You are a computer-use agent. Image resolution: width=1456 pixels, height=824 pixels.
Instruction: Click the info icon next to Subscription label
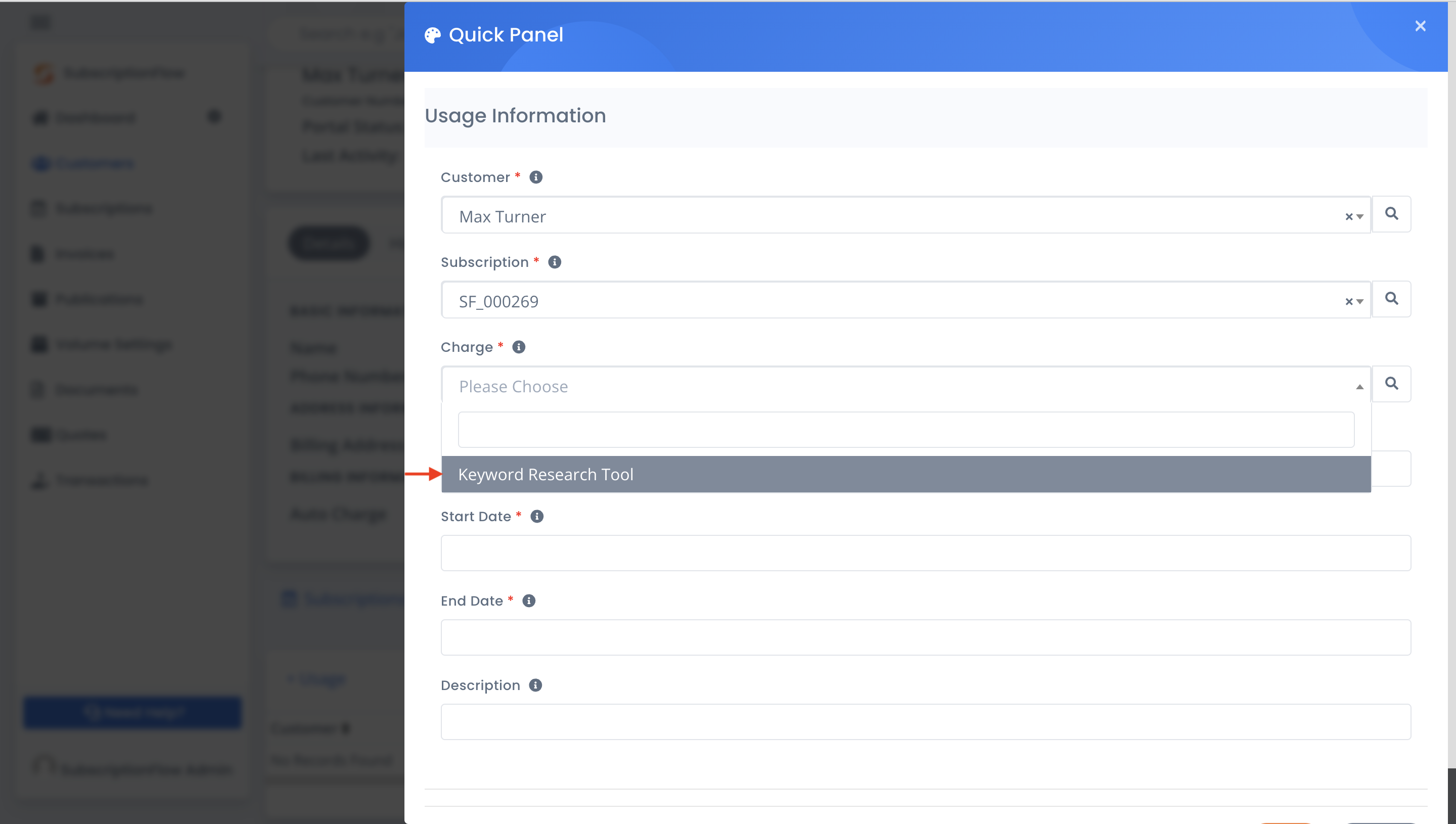554,261
